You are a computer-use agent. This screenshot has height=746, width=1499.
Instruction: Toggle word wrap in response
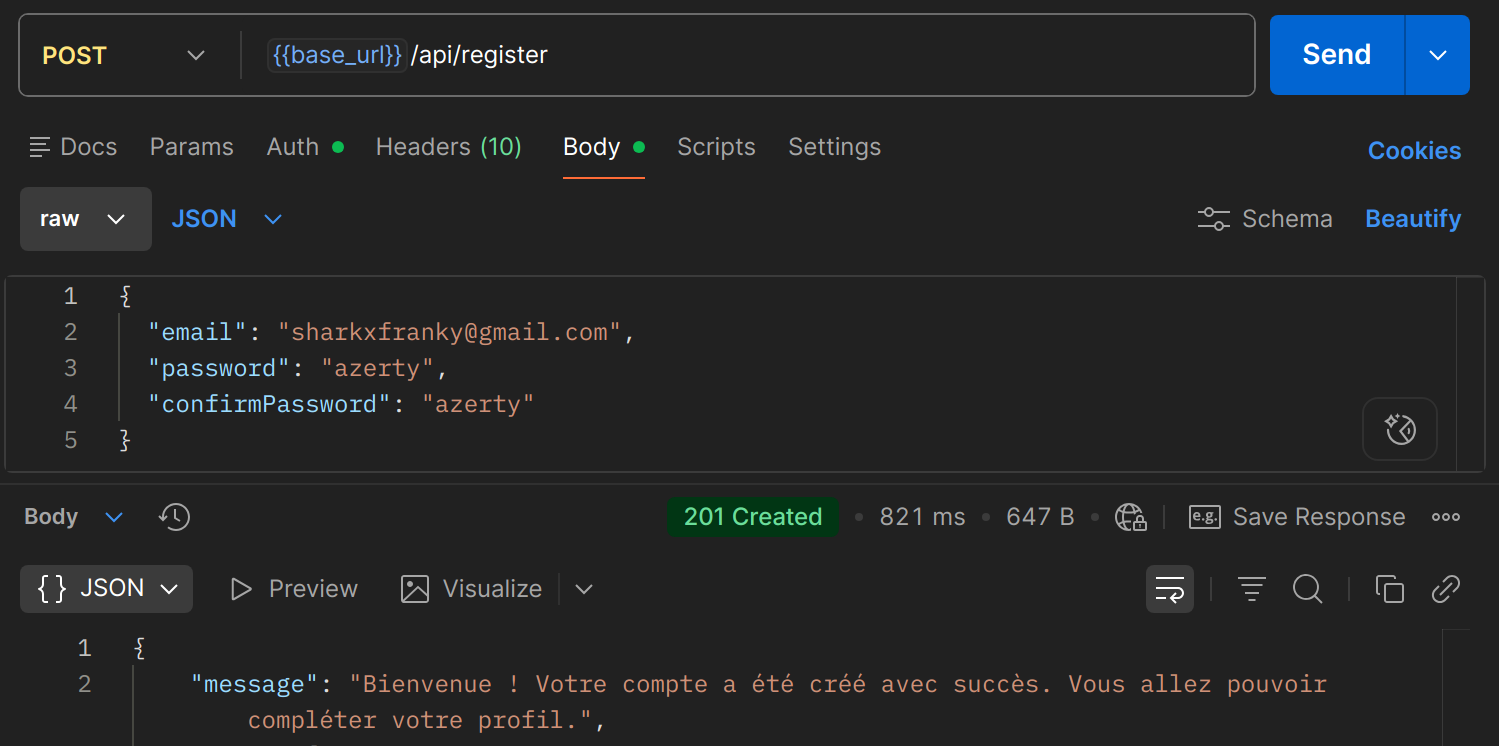[1170, 589]
